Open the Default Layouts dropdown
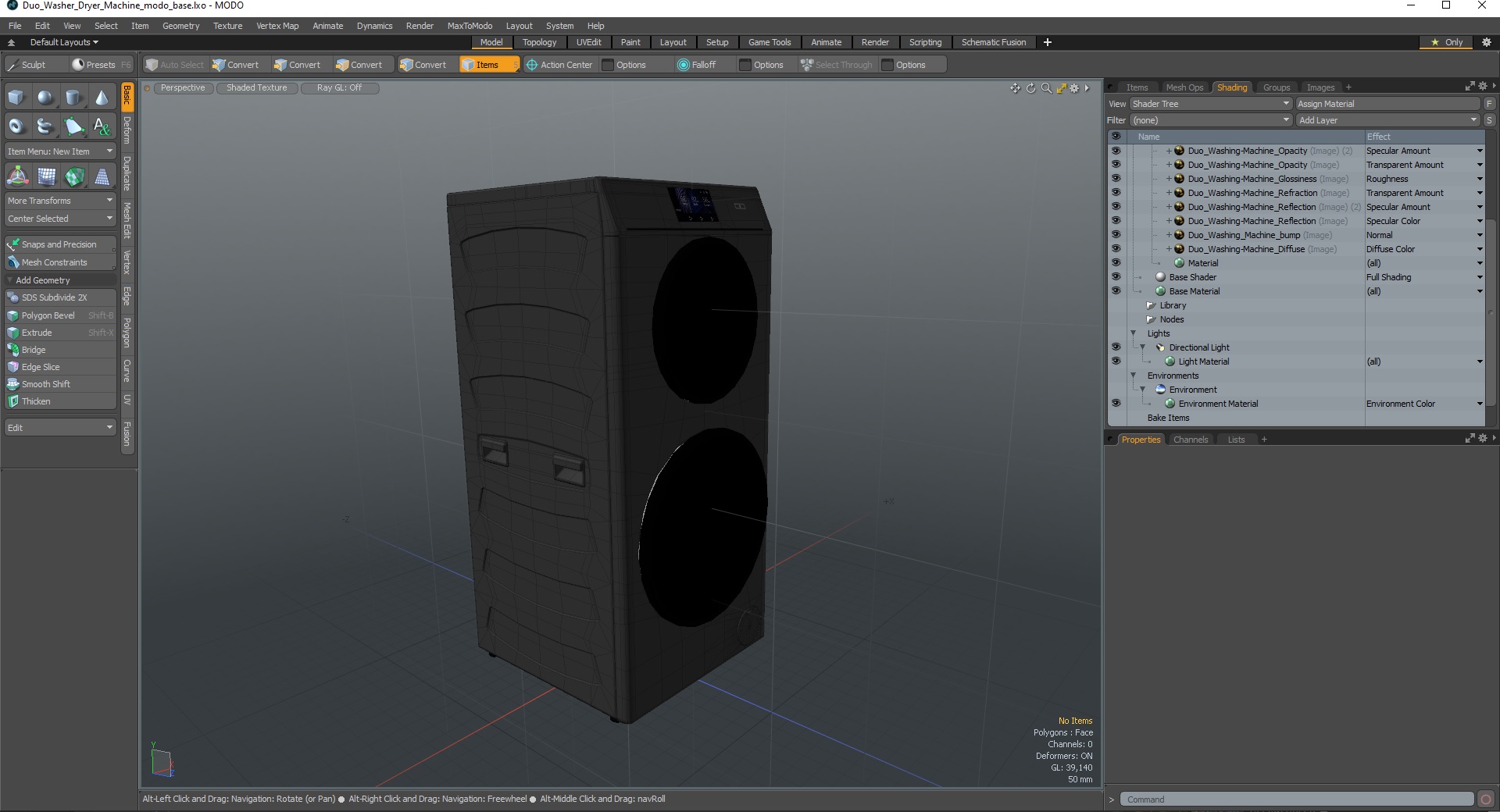This screenshot has width=1500, height=812. pyautogui.click(x=64, y=42)
